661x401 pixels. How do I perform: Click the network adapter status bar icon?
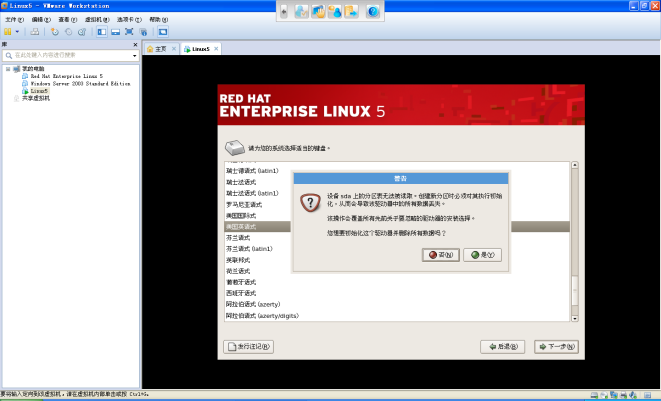[614, 395]
